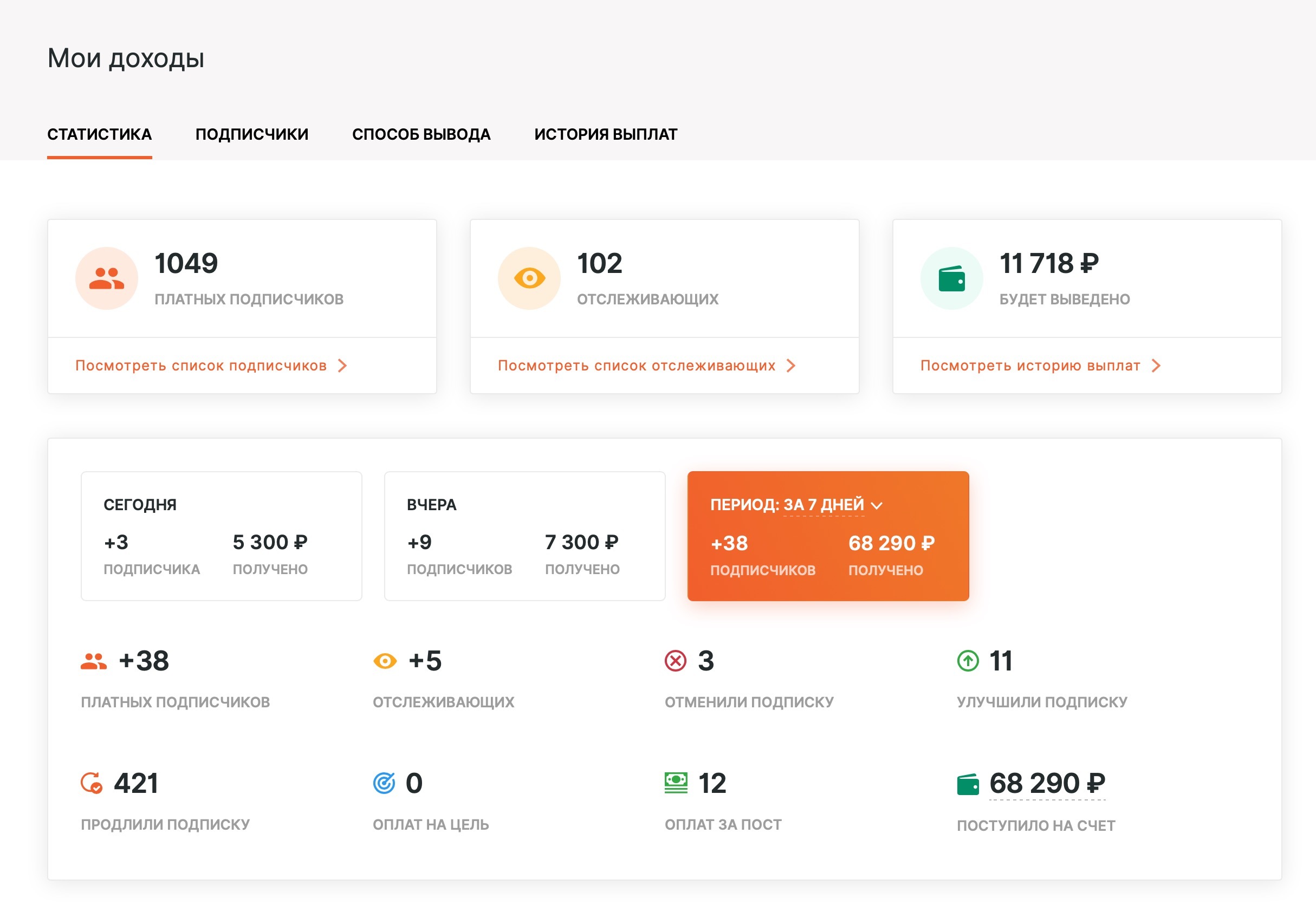Image resolution: width=1316 pixels, height=905 pixels.
Task: Click the 7 300 ₽ yesterday amount
Action: 582,543
